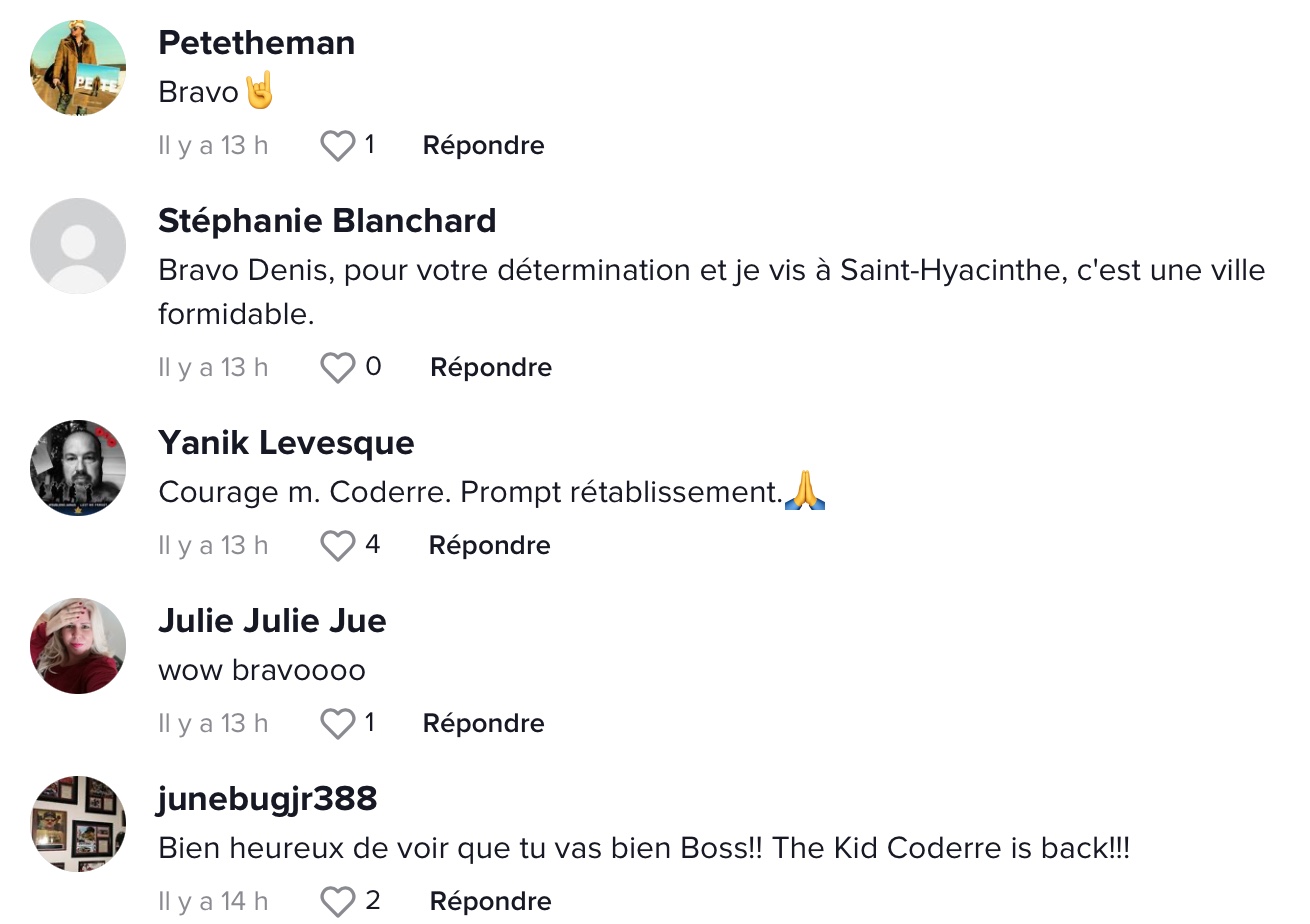The image size is (1310, 924).
Task: Click Répondre under Stéphanie Blanchard's comment
Action: (x=491, y=368)
